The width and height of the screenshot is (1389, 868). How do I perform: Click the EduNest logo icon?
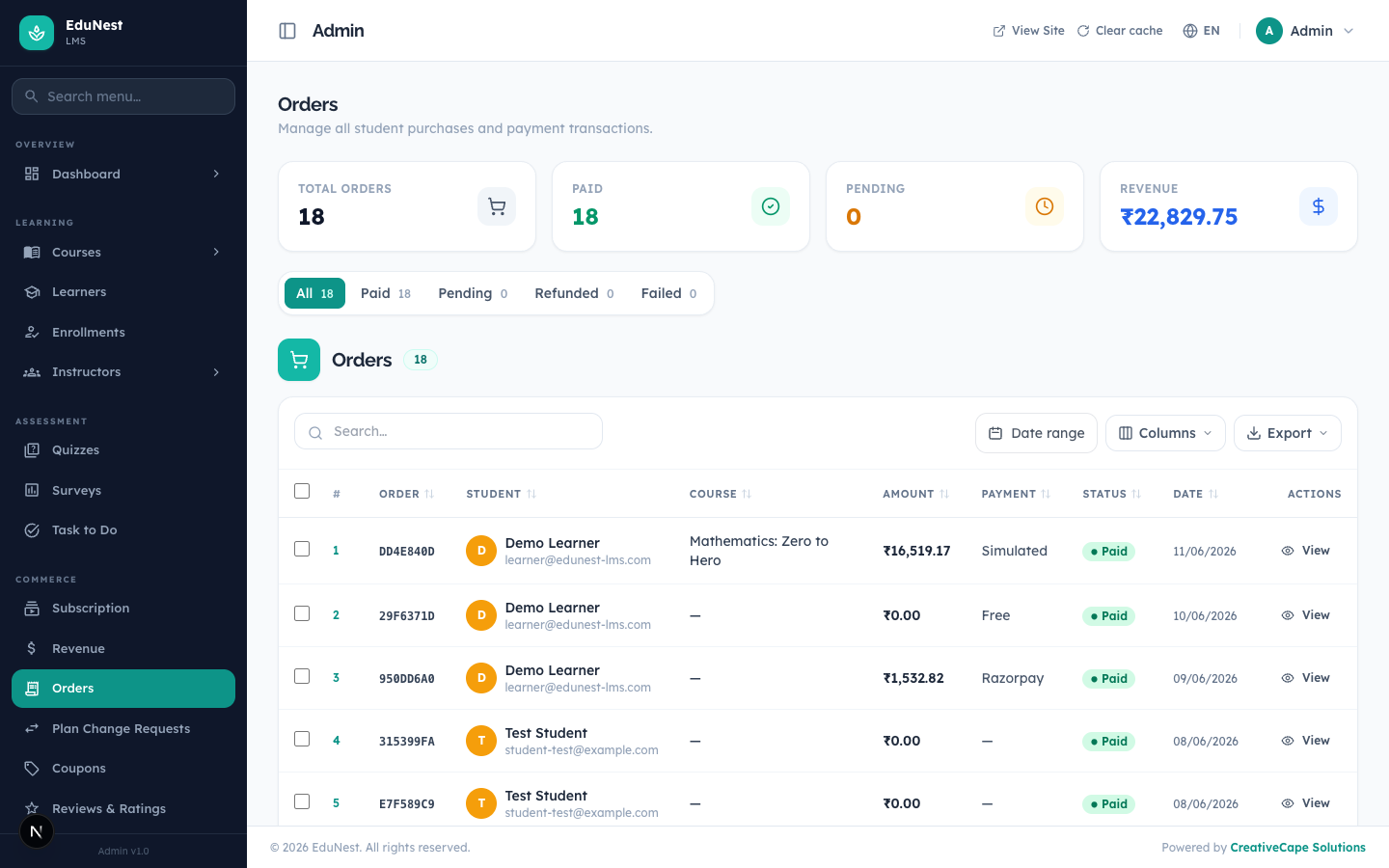(37, 33)
